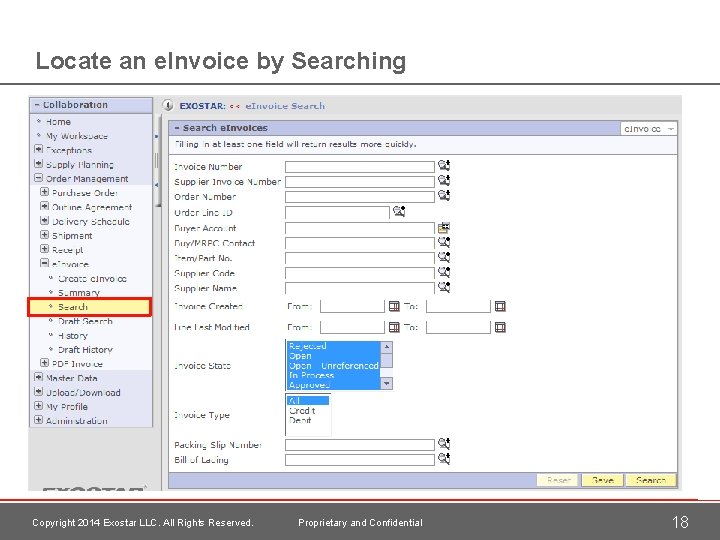
Task: Select the highlighted Search menu item
Action: pos(90,307)
